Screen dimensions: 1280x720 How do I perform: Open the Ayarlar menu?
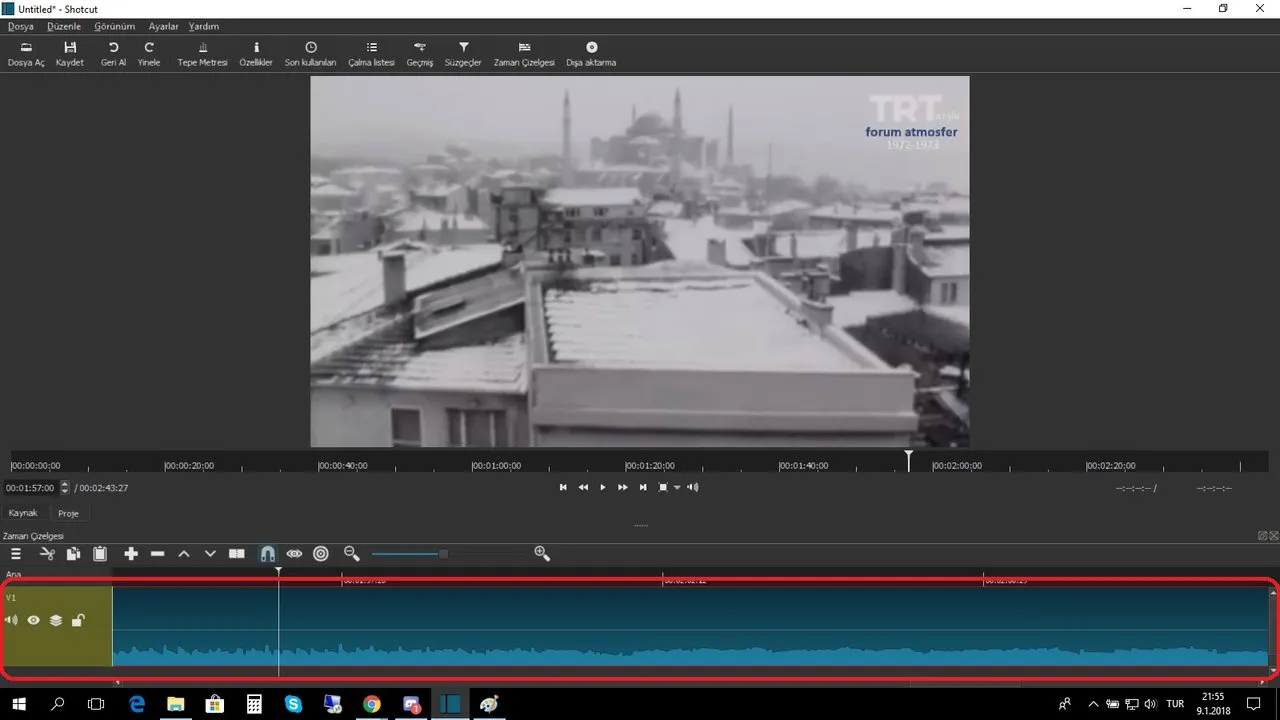click(163, 26)
